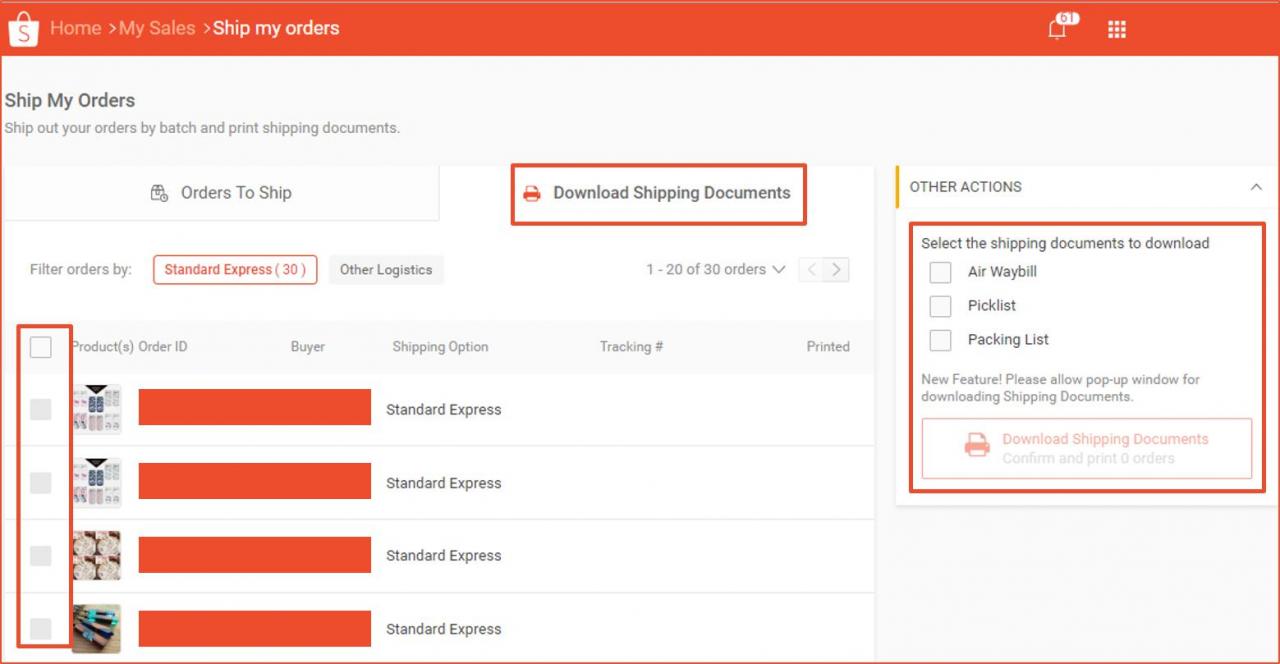Viewport: 1280px width, 664px height.
Task: Click the box icon on Orders To Ship tab
Action: pyautogui.click(x=159, y=192)
